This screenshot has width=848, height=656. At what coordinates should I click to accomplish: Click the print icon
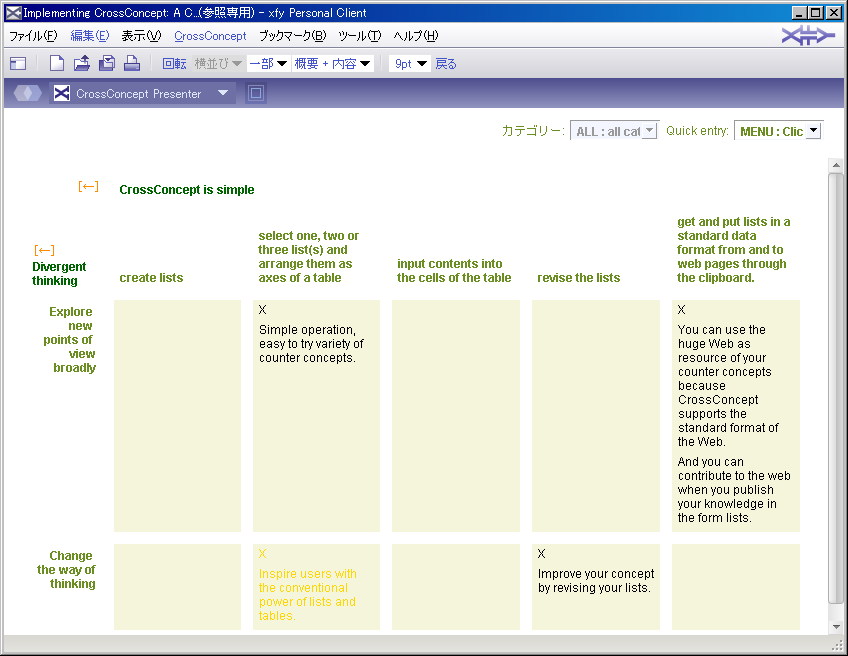coord(132,64)
